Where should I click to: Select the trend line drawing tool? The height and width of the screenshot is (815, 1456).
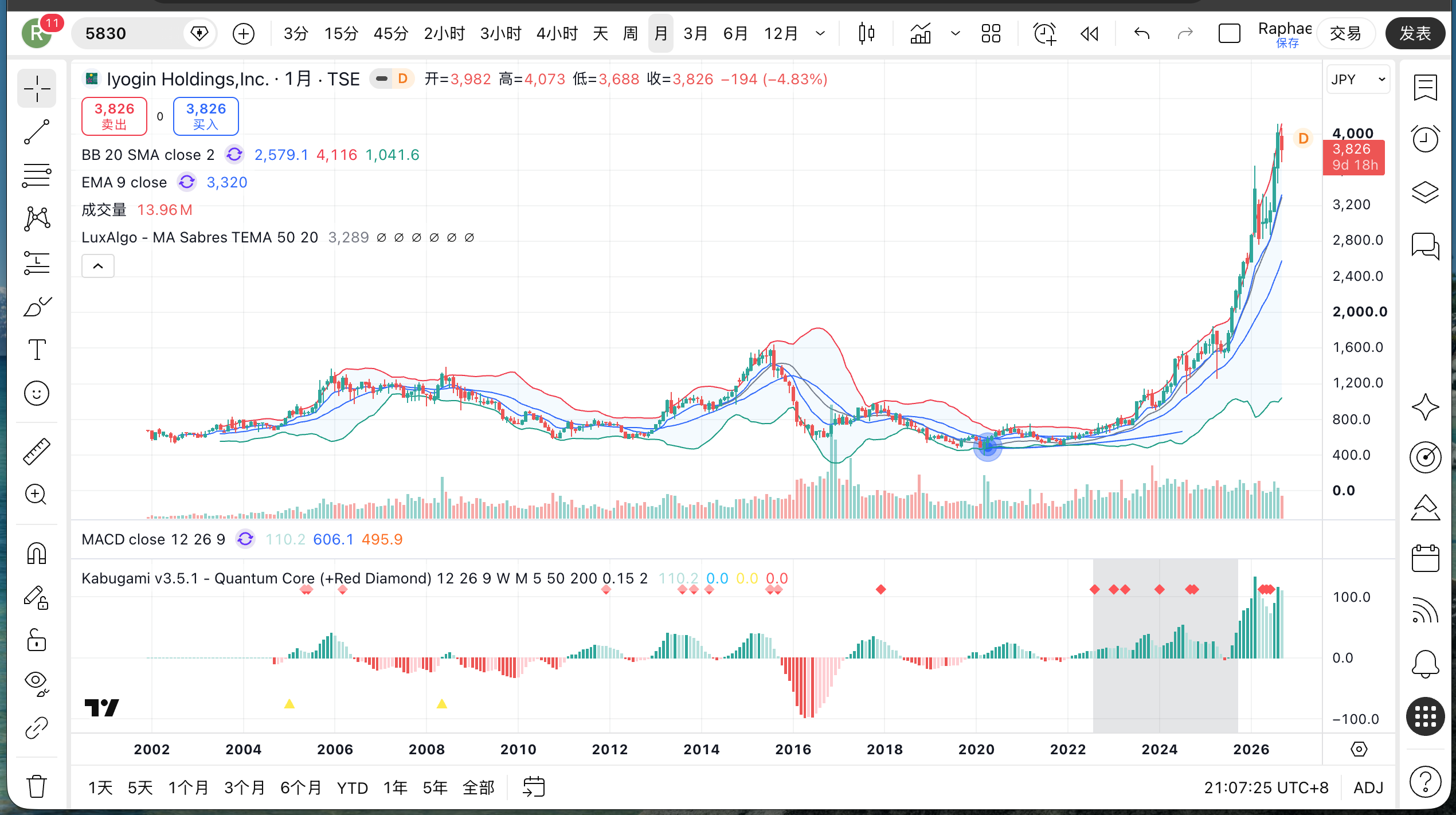[37, 132]
